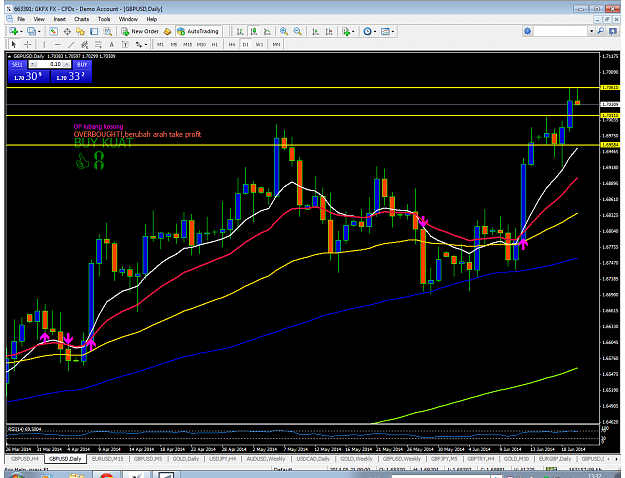The width and height of the screenshot is (625, 478).
Task: Click the 1.7033 buy price button
Action: 71,76
